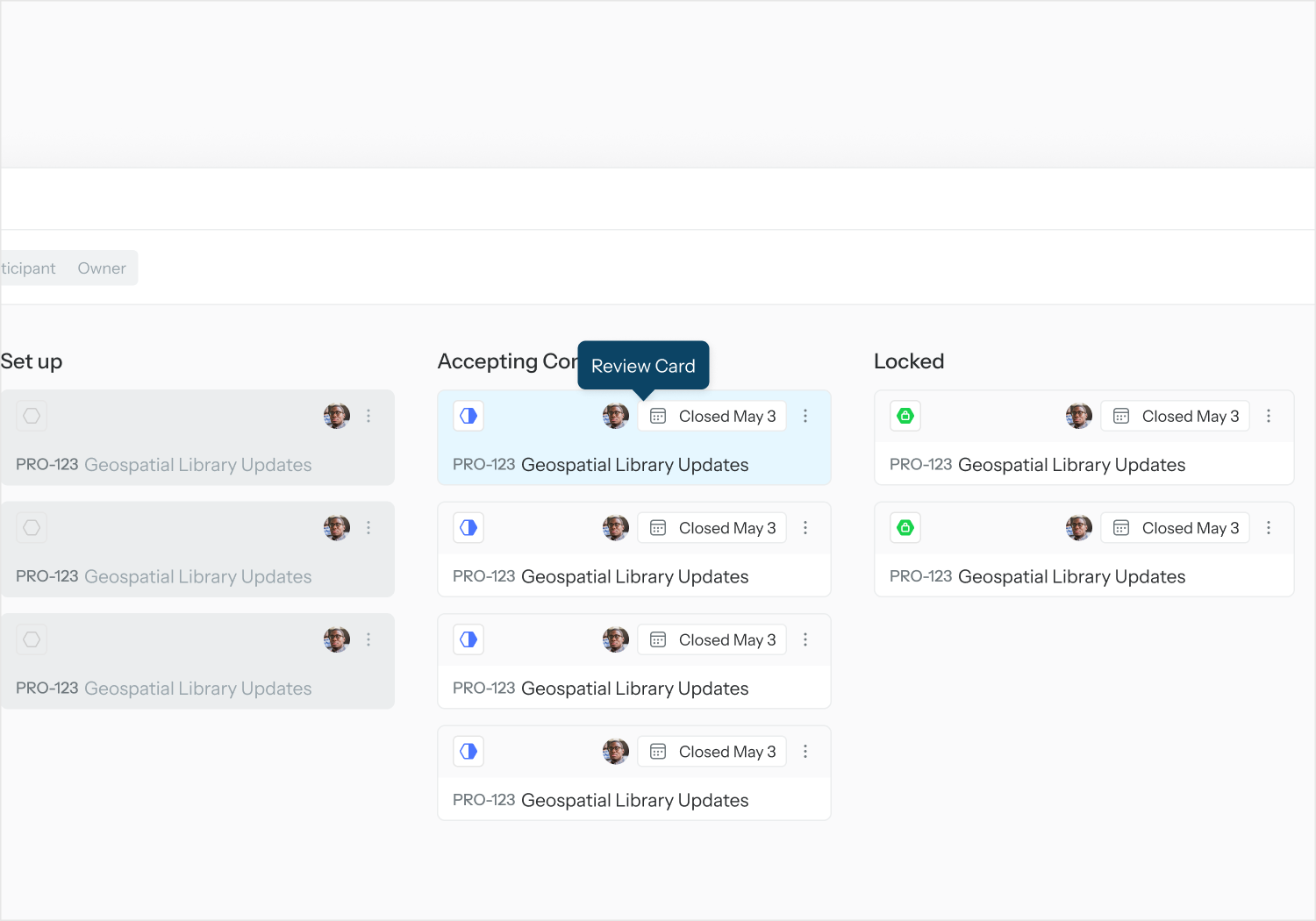Click avatar on second Set up card
This screenshot has width=1316, height=921.
tap(337, 528)
